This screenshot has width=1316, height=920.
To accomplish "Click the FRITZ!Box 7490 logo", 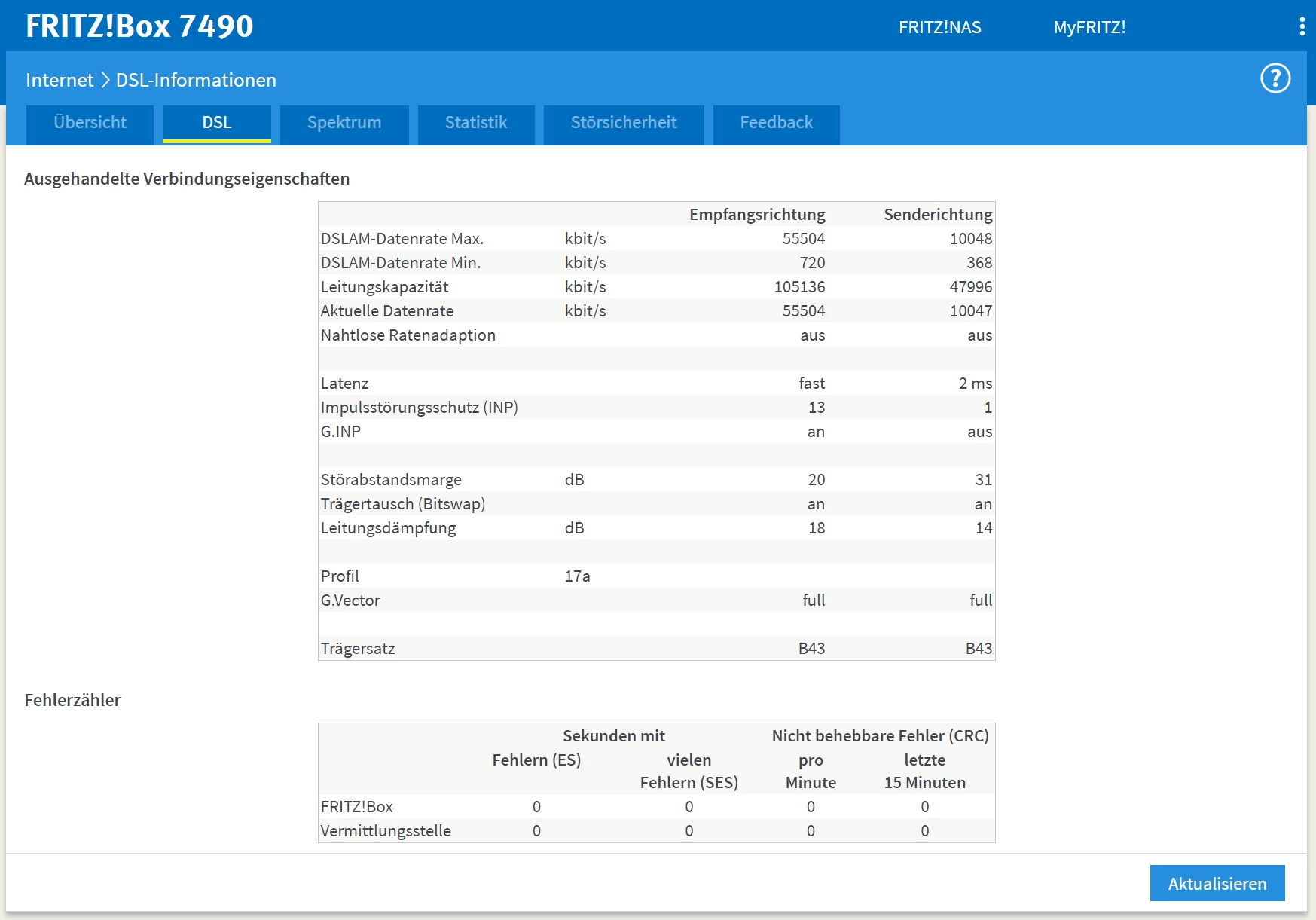I will pyautogui.click(x=139, y=26).
